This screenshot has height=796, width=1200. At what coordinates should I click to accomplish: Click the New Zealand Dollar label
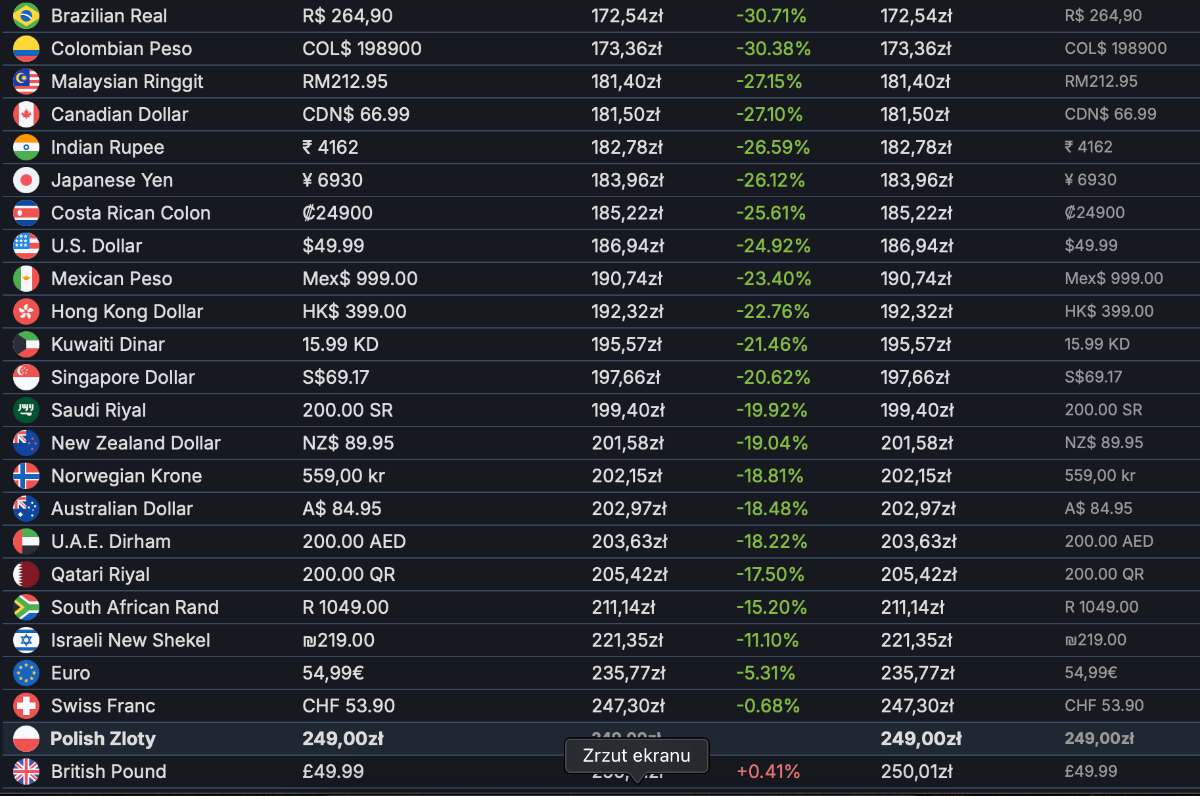[x=135, y=443]
